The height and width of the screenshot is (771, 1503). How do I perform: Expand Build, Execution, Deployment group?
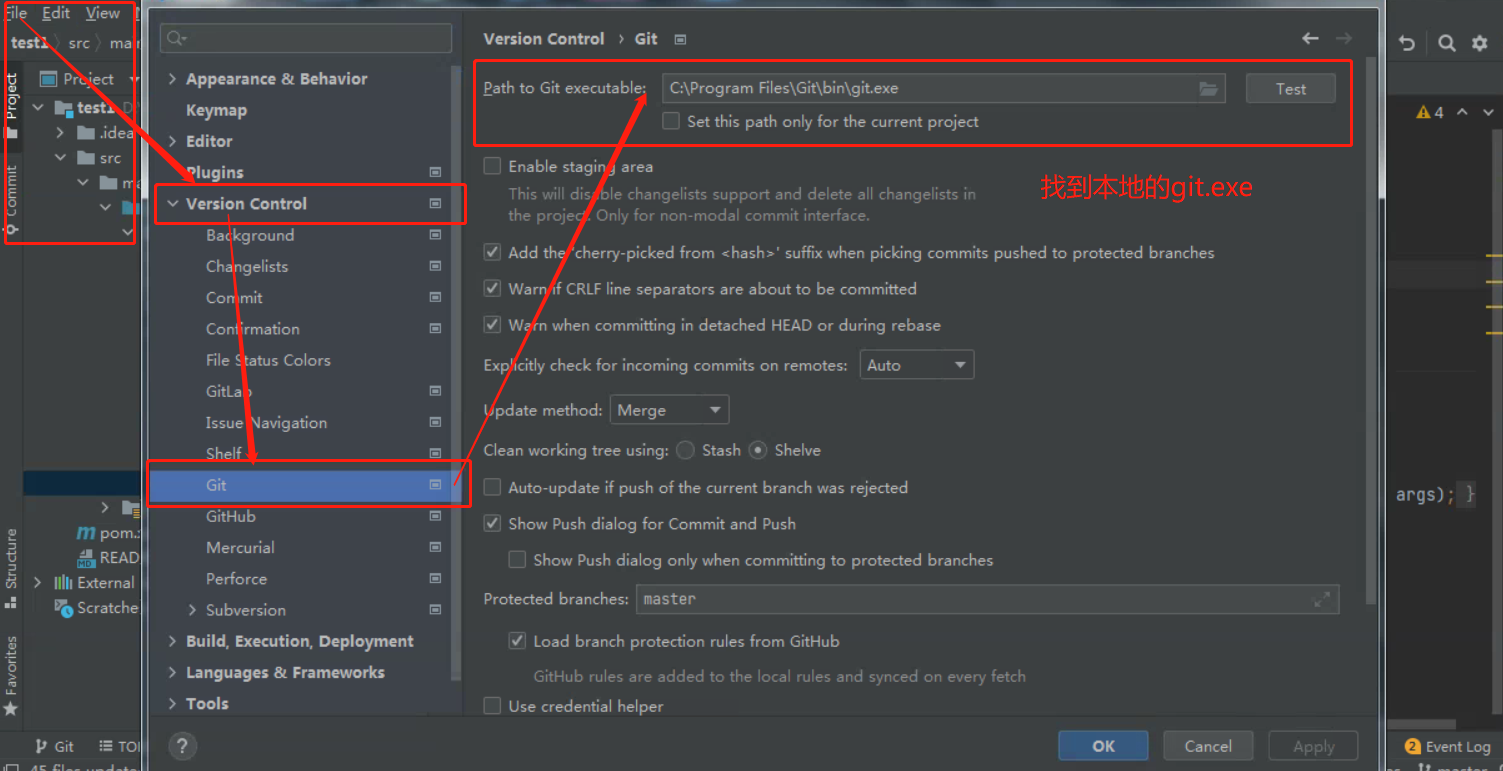point(173,641)
